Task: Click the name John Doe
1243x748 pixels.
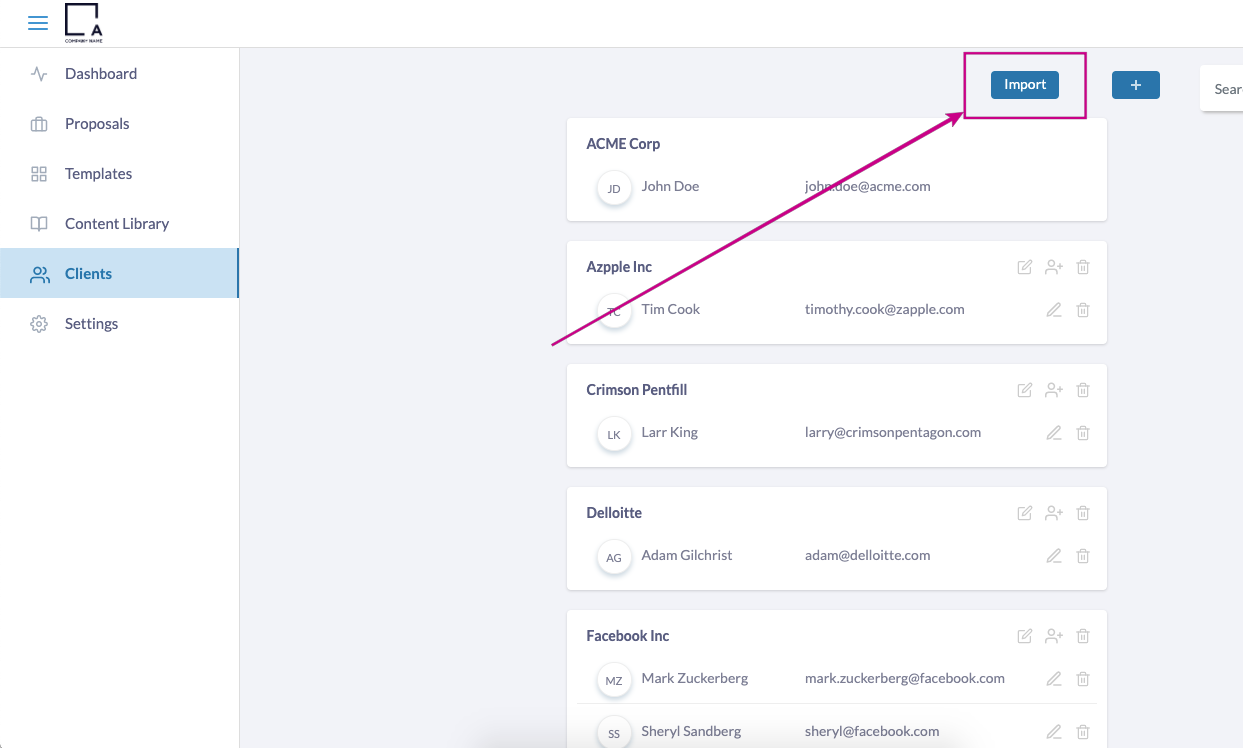Action: [x=670, y=187]
